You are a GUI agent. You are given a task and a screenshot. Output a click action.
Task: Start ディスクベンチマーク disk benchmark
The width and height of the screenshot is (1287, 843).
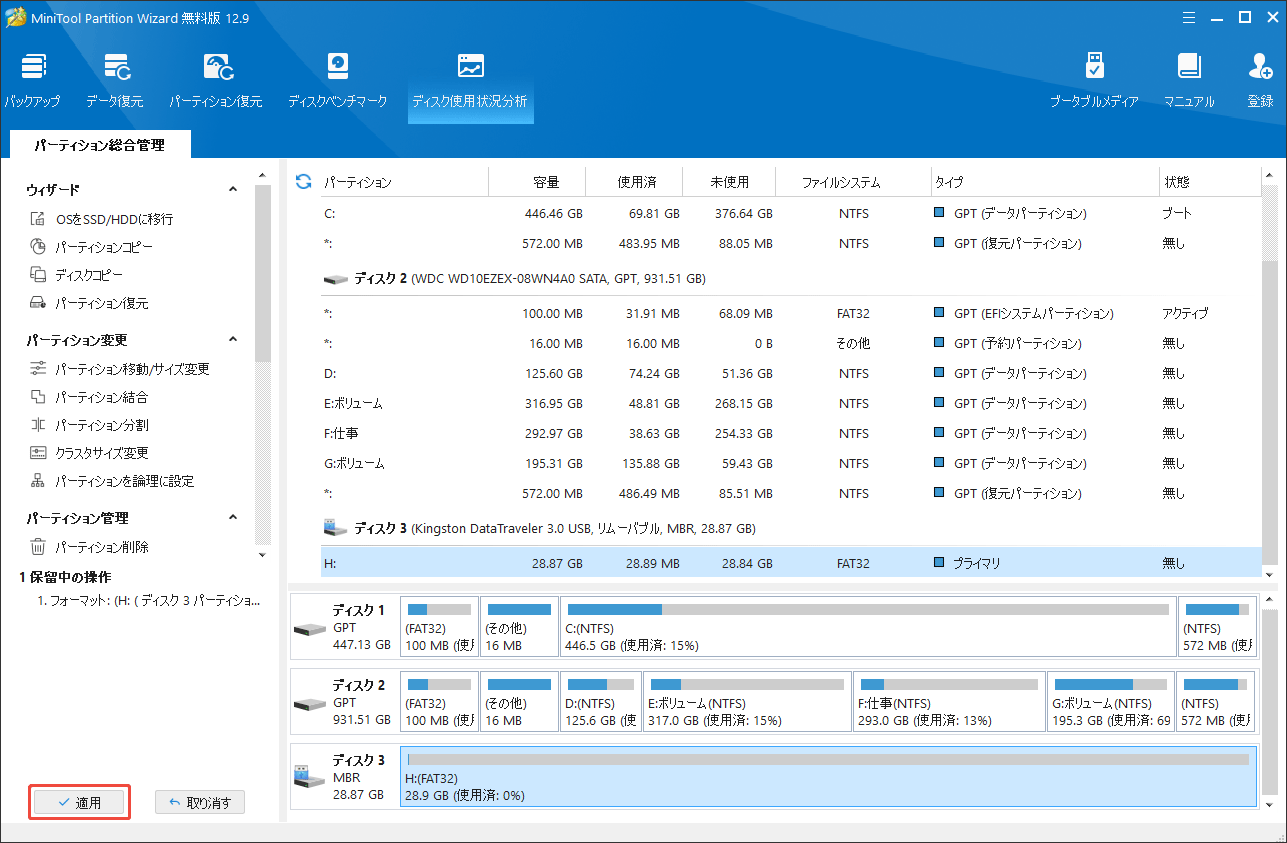[x=337, y=82]
